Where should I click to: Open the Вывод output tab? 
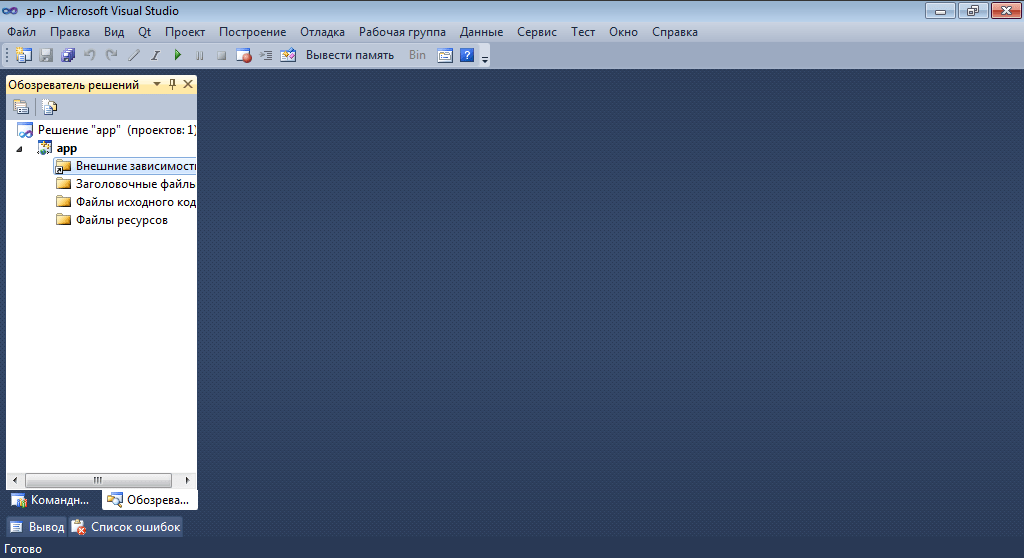tap(37, 527)
